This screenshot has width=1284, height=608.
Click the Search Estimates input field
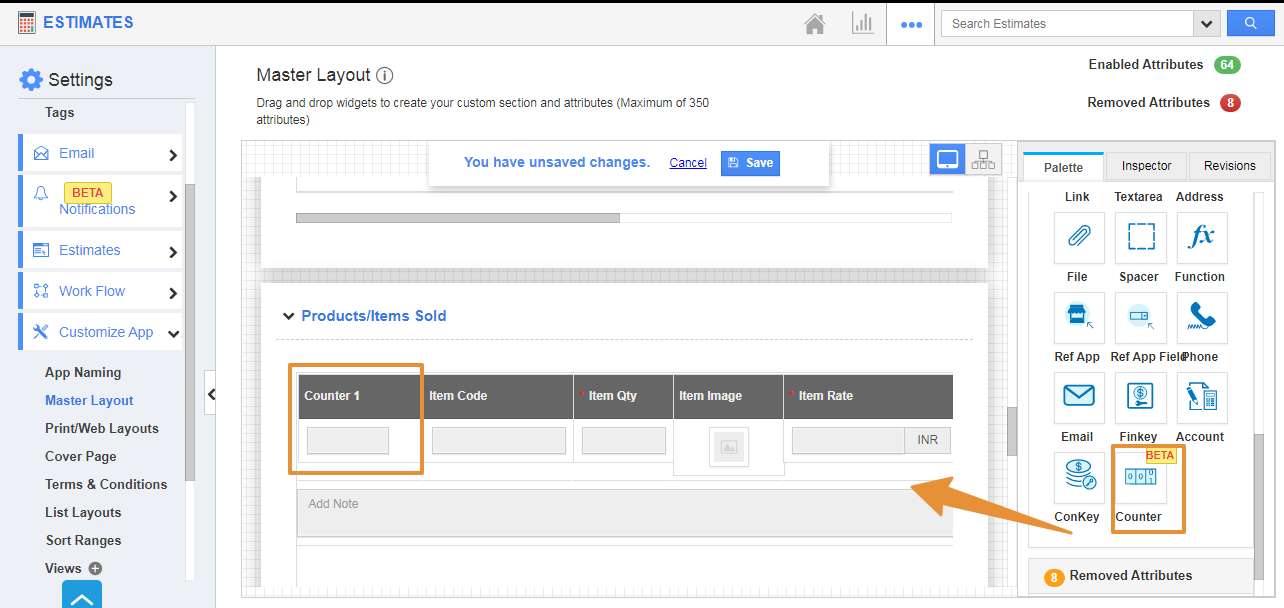coord(1067,24)
